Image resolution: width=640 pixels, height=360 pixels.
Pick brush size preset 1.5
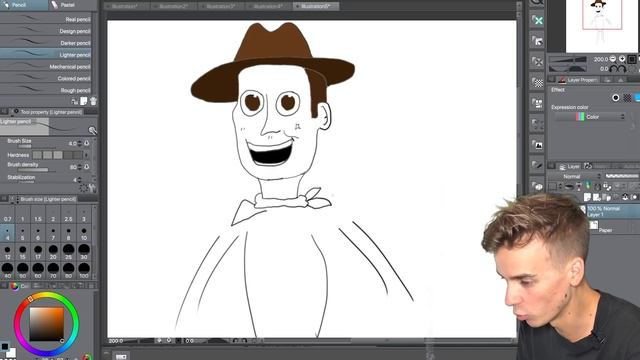pos(38,213)
